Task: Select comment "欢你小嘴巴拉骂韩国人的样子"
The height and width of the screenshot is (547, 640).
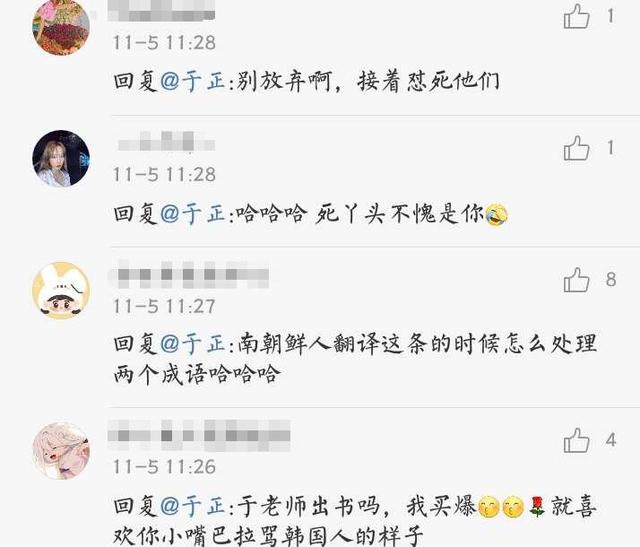Action: [268, 536]
